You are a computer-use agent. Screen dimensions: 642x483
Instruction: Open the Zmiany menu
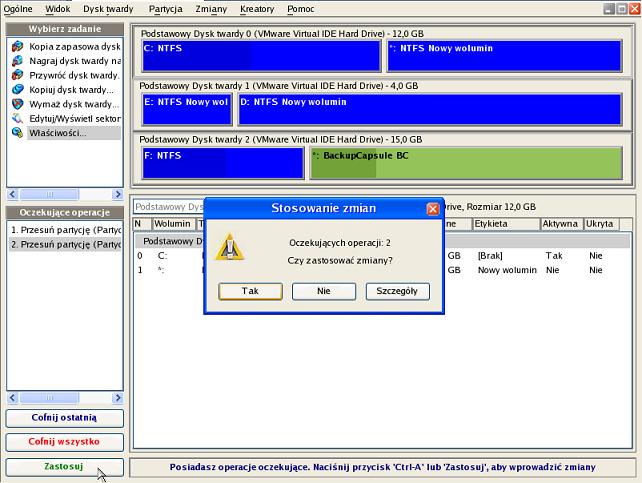(x=211, y=9)
